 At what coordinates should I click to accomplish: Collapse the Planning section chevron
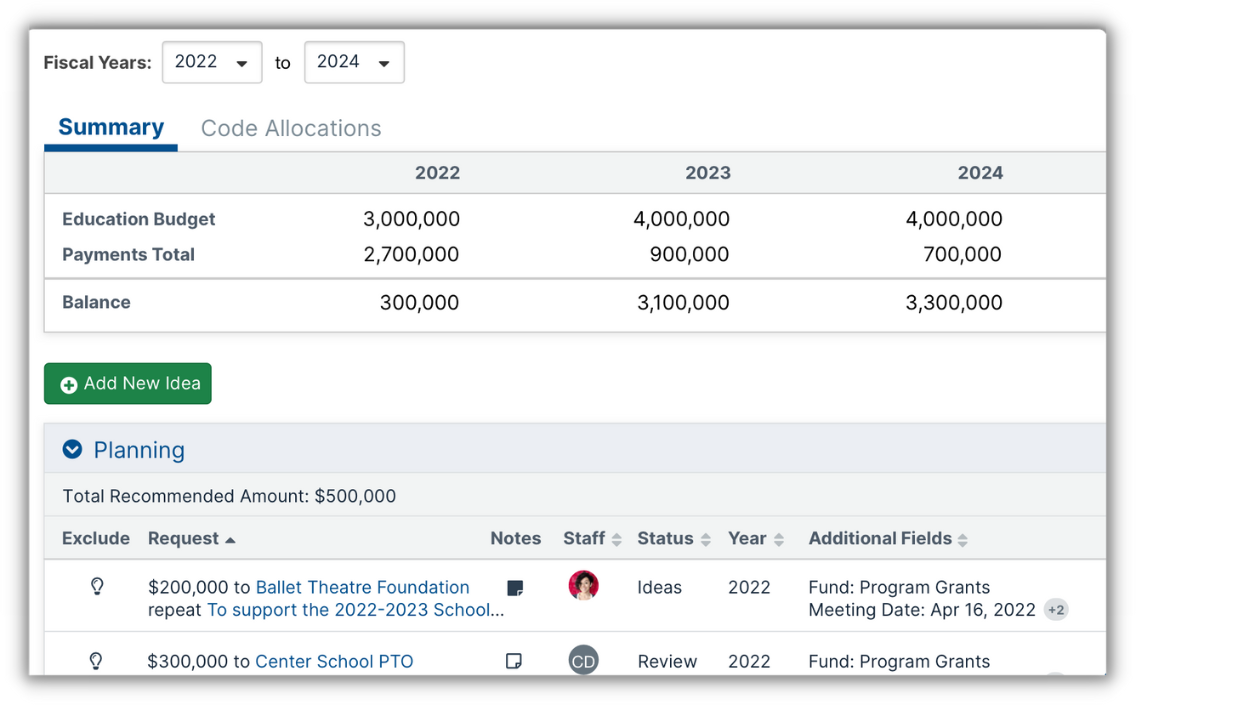72,450
